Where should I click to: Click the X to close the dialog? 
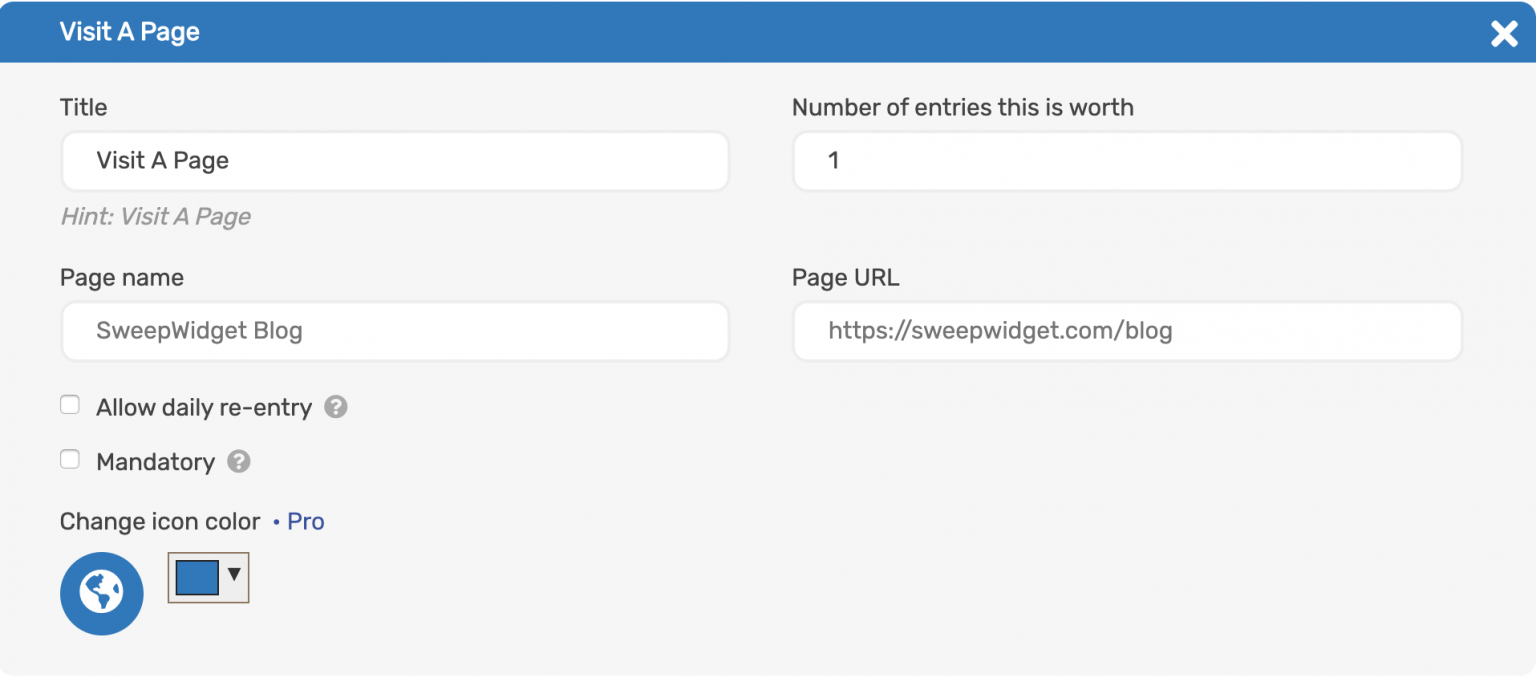[x=1504, y=33]
